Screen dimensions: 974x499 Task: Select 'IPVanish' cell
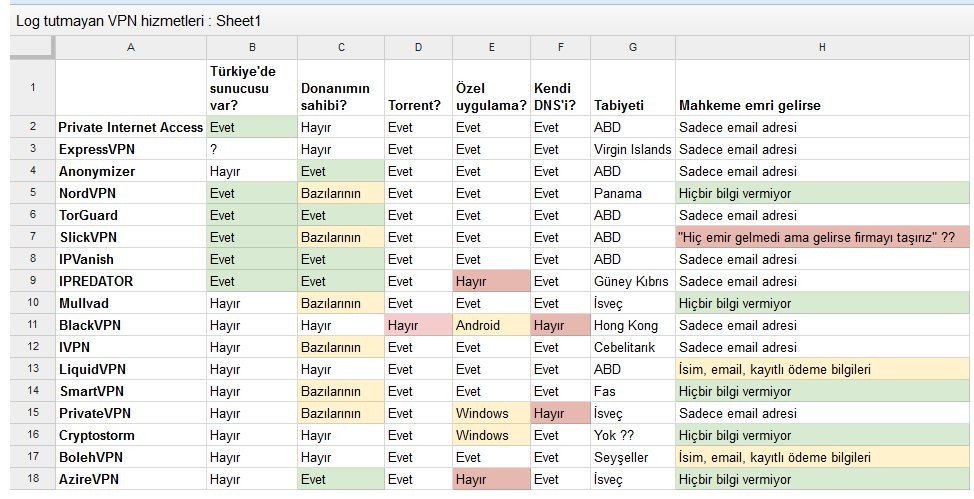[130, 259]
